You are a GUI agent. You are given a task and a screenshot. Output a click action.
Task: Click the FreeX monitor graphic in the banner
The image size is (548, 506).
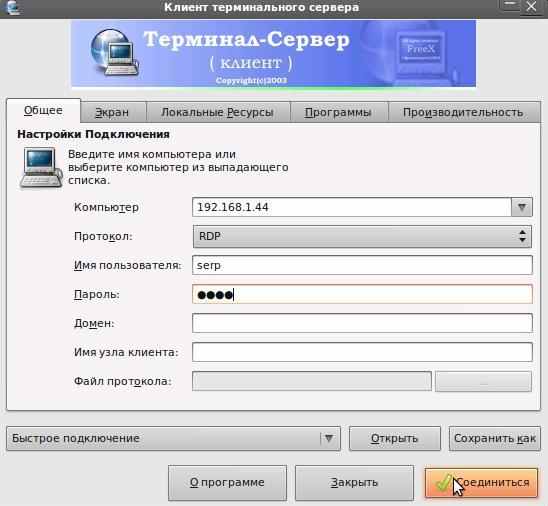click(421, 52)
